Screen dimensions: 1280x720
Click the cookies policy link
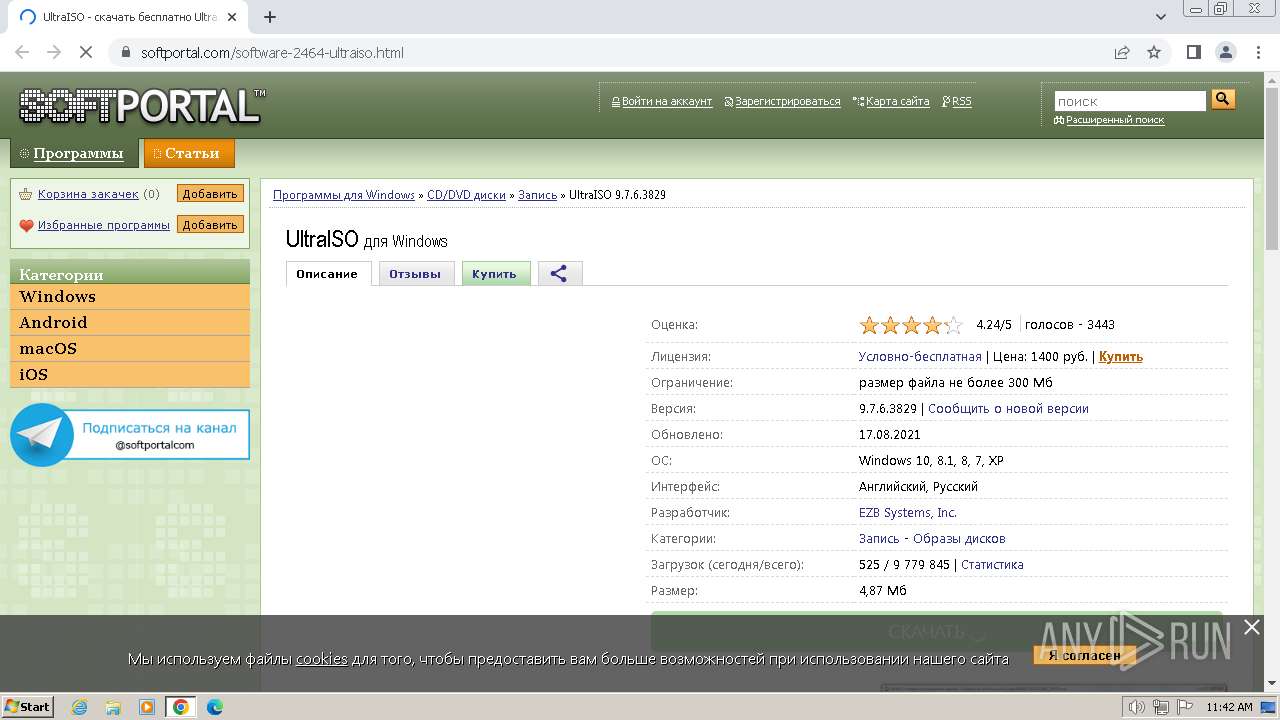pyautogui.click(x=322, y=659)
